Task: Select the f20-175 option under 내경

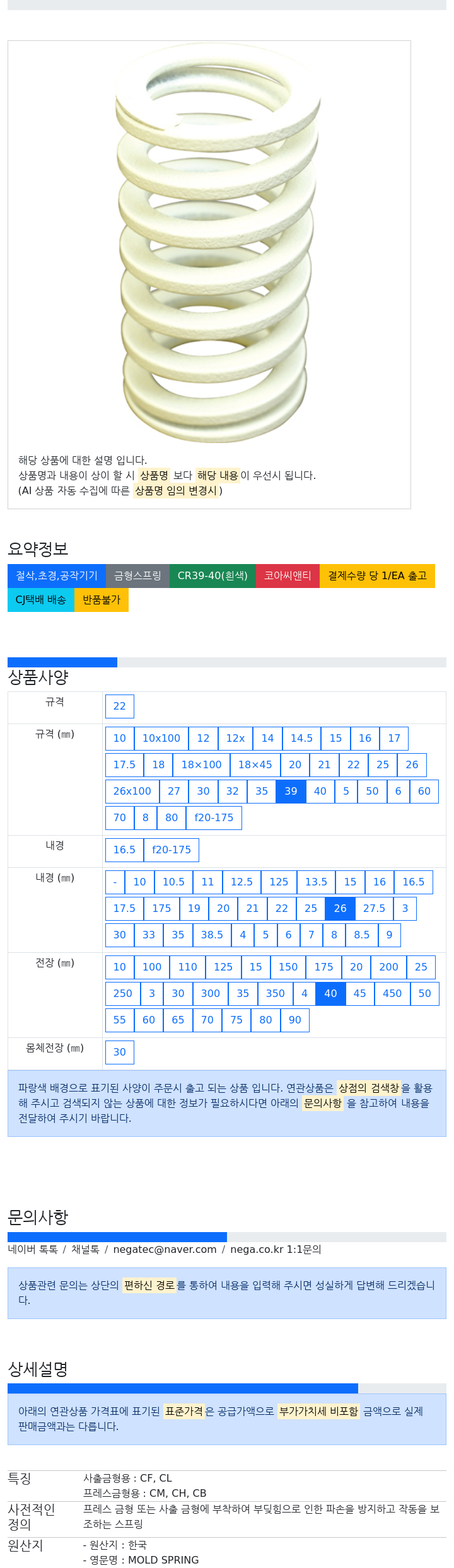Action: click(x=172, y=850)
